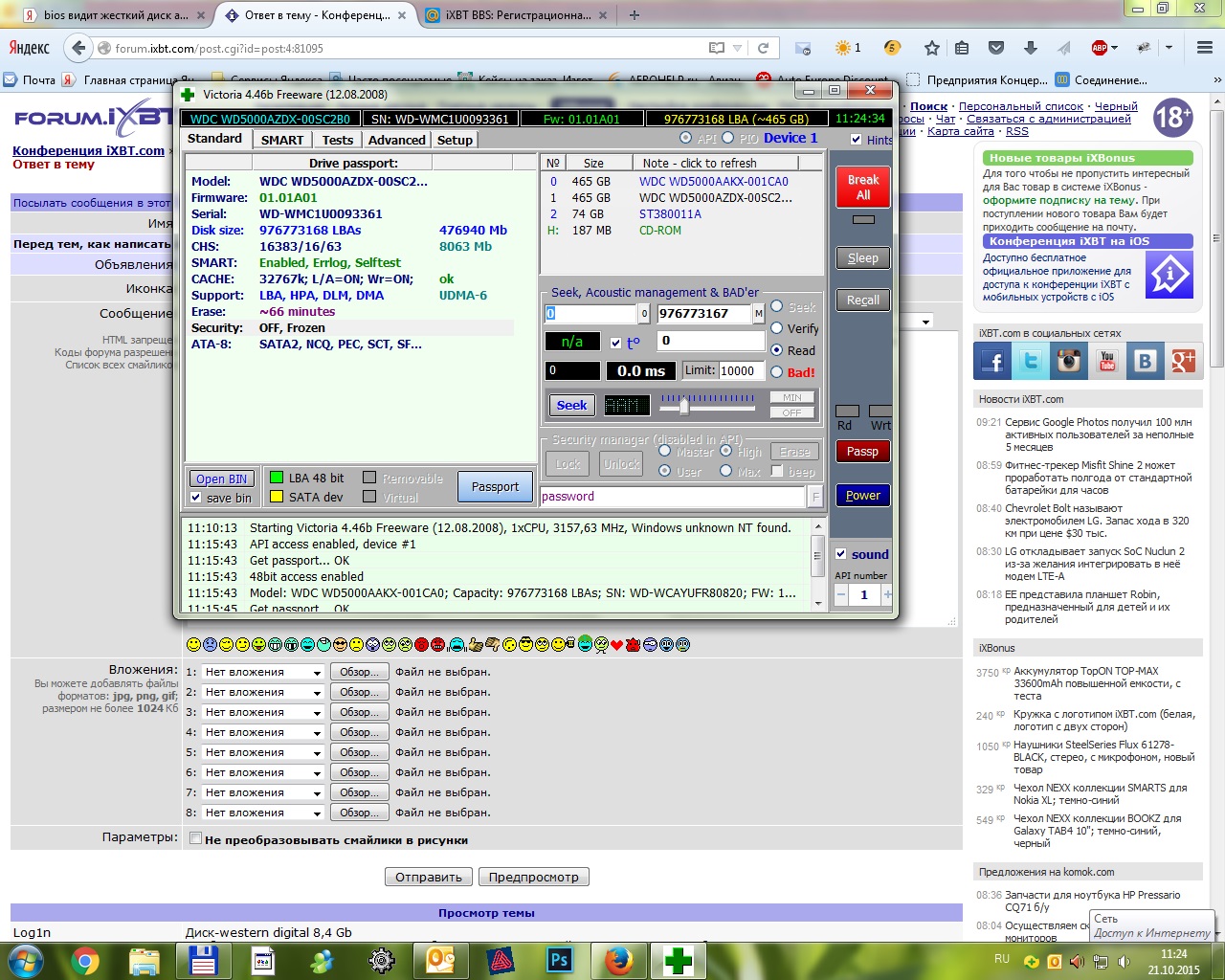Select the Verify radio button
This screenshot has height=980, width=1225.
tap(777, 328)
